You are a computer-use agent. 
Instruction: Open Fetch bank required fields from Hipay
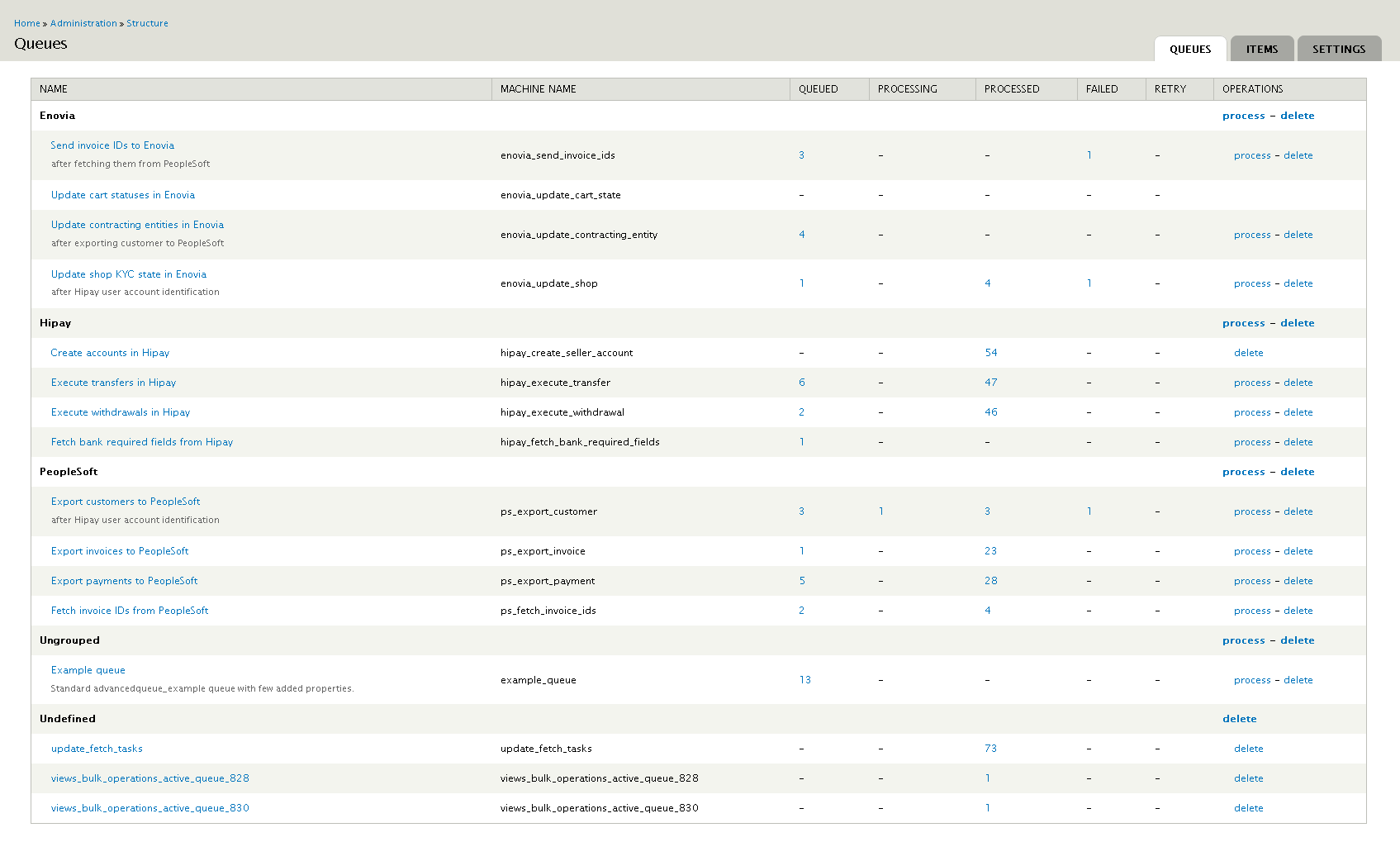coord(142,442)
